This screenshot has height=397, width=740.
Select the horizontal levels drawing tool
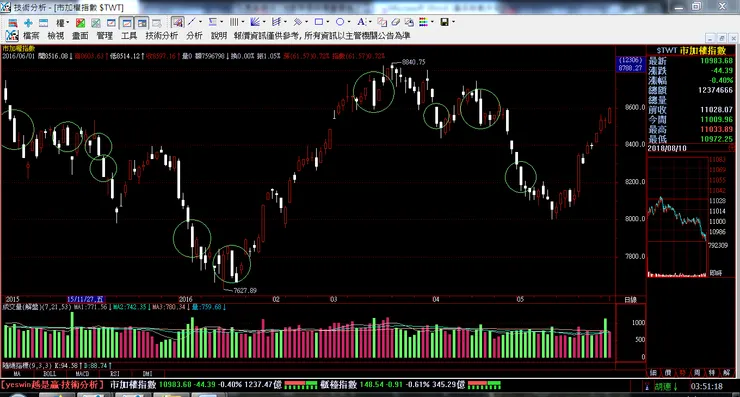(x=213, y=22)
